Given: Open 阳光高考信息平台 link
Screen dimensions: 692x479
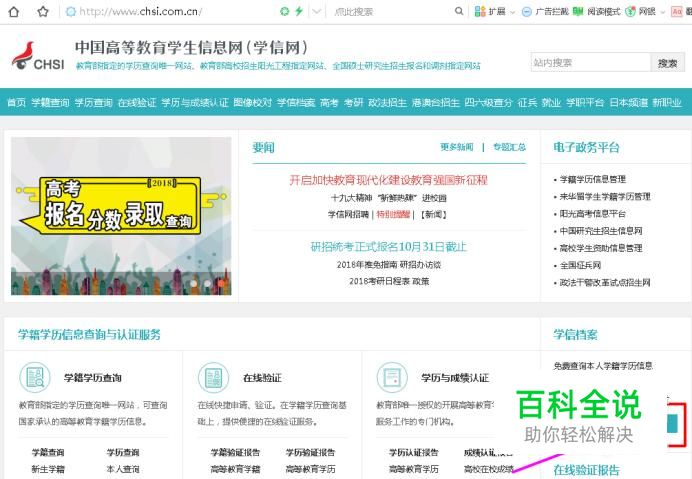Looking at the screenshot, I should [592, 214].
